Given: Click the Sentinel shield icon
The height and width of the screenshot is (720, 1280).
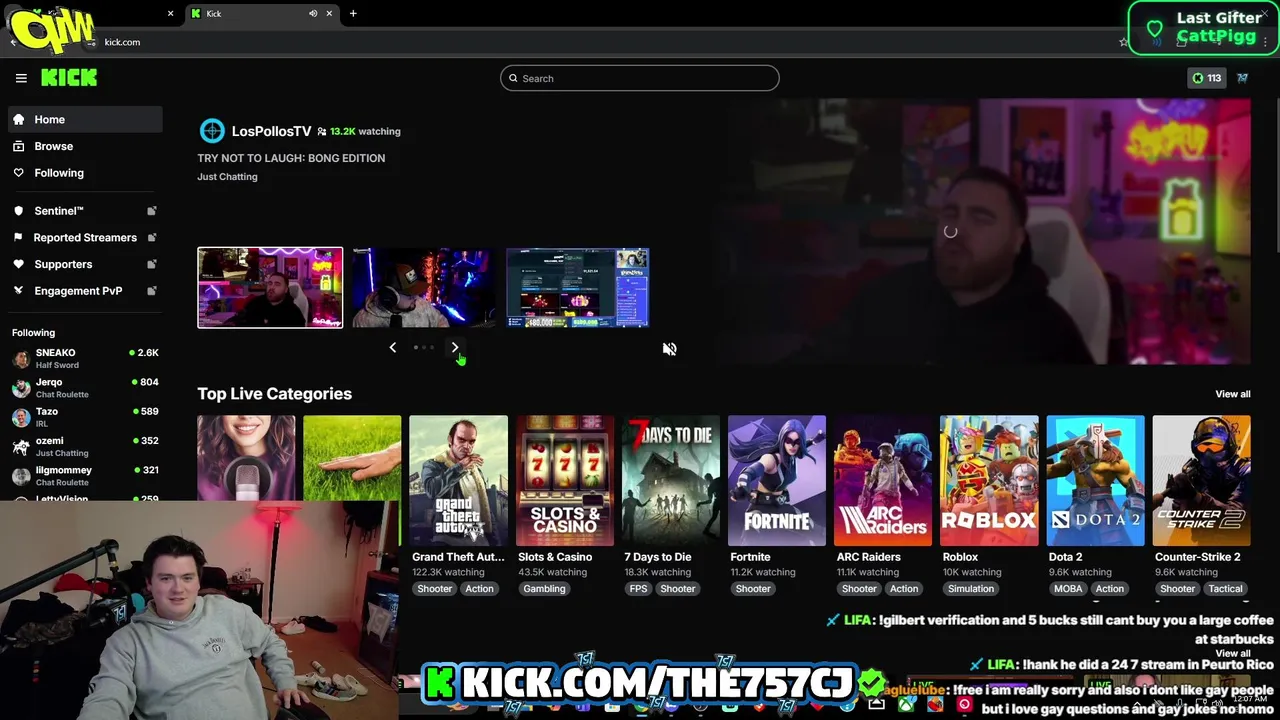Looking at the screenshot, I should 19,211.
